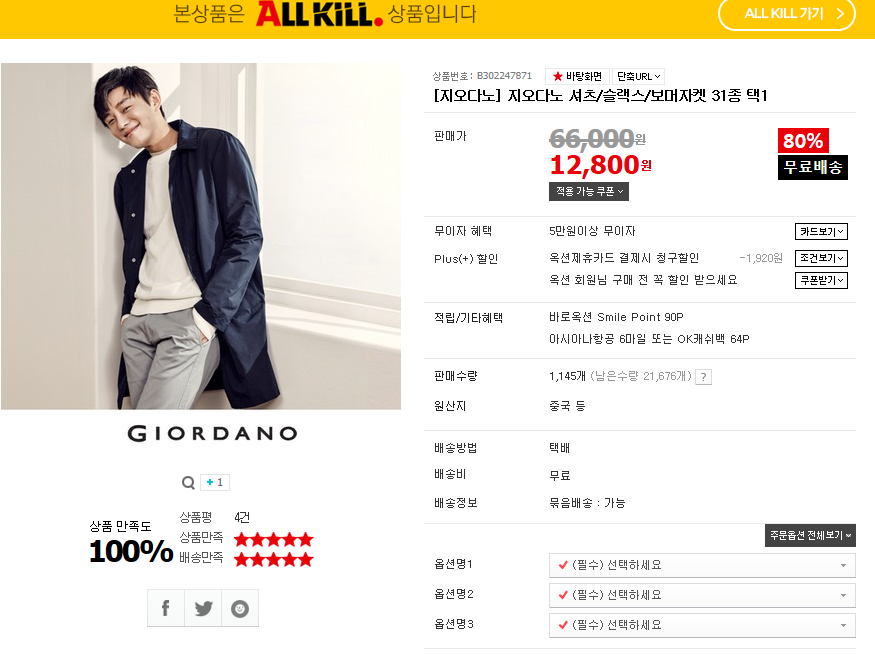Open the 옵션명3 required select box

[702, 625]
